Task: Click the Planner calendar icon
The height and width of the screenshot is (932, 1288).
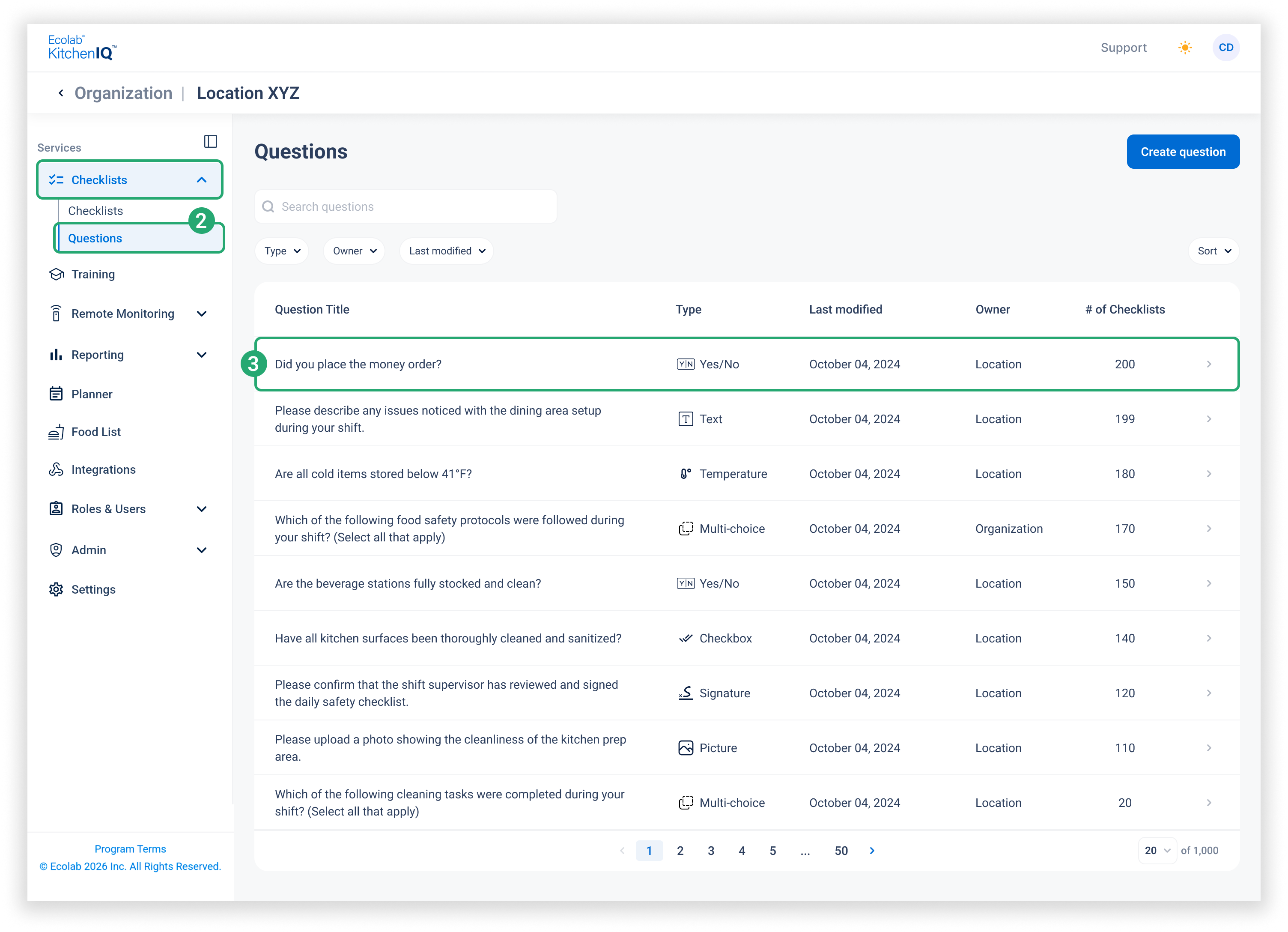Action: [x=56, y=394]
